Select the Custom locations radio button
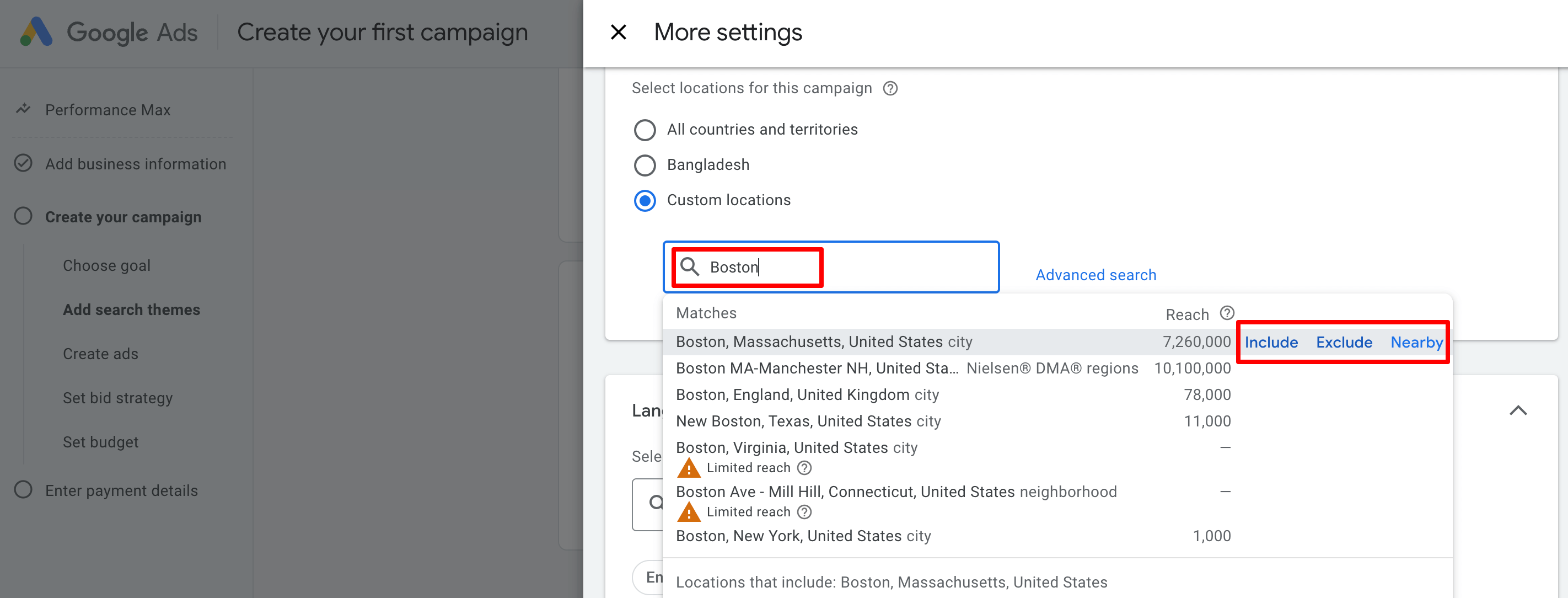1568x598 pixels. 645,201
